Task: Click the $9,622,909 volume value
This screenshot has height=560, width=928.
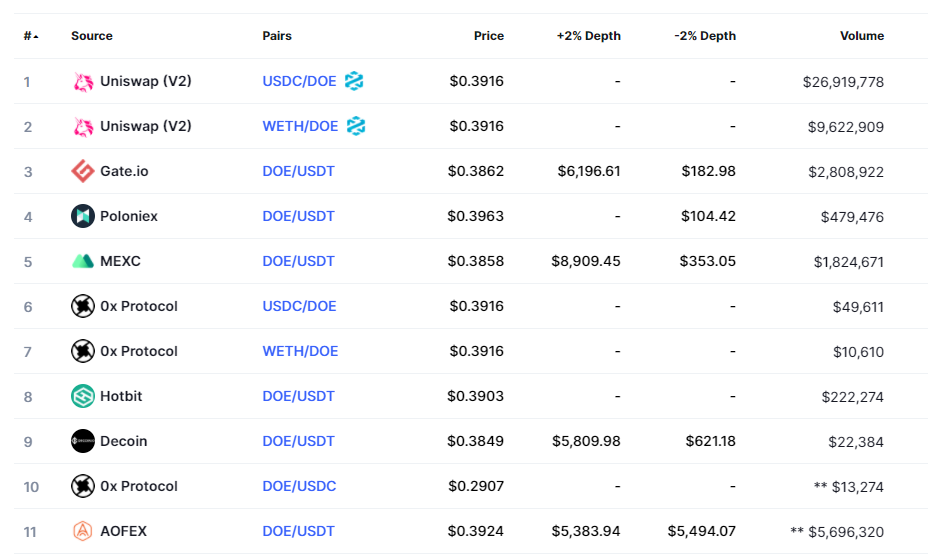Action: coord(846,127)
